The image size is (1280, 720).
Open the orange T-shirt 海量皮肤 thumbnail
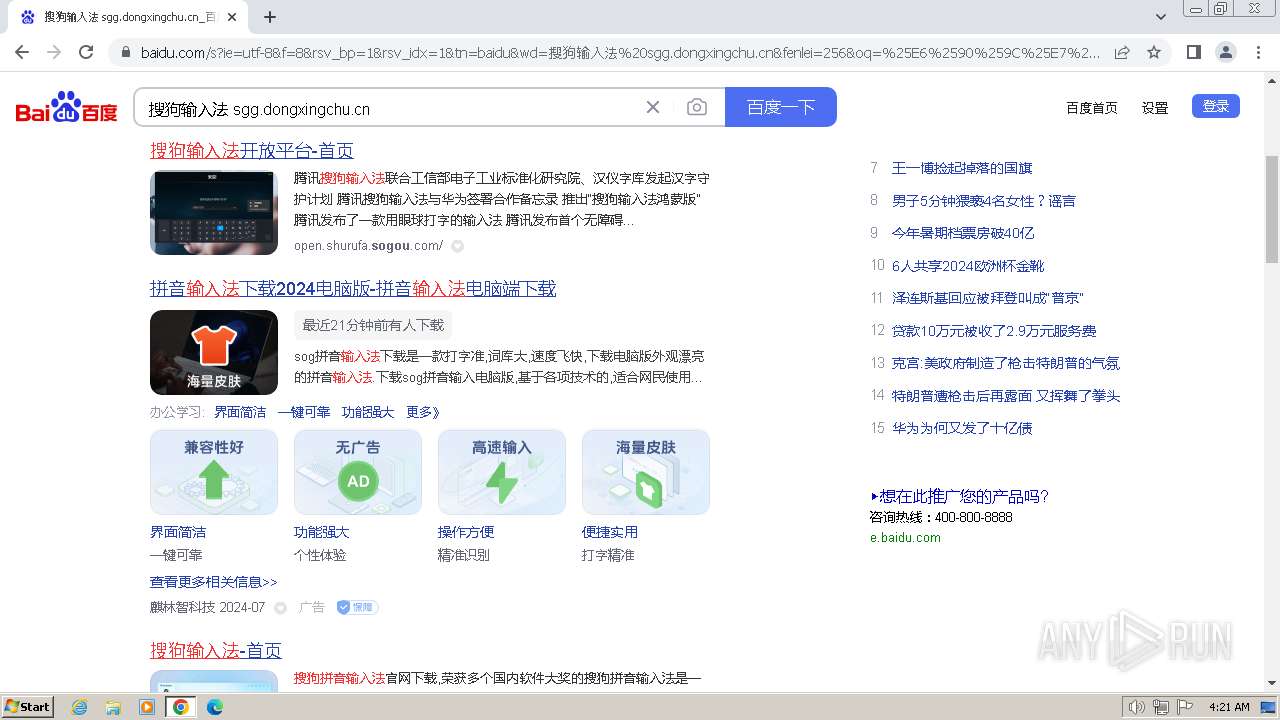(x=214, y=352)
